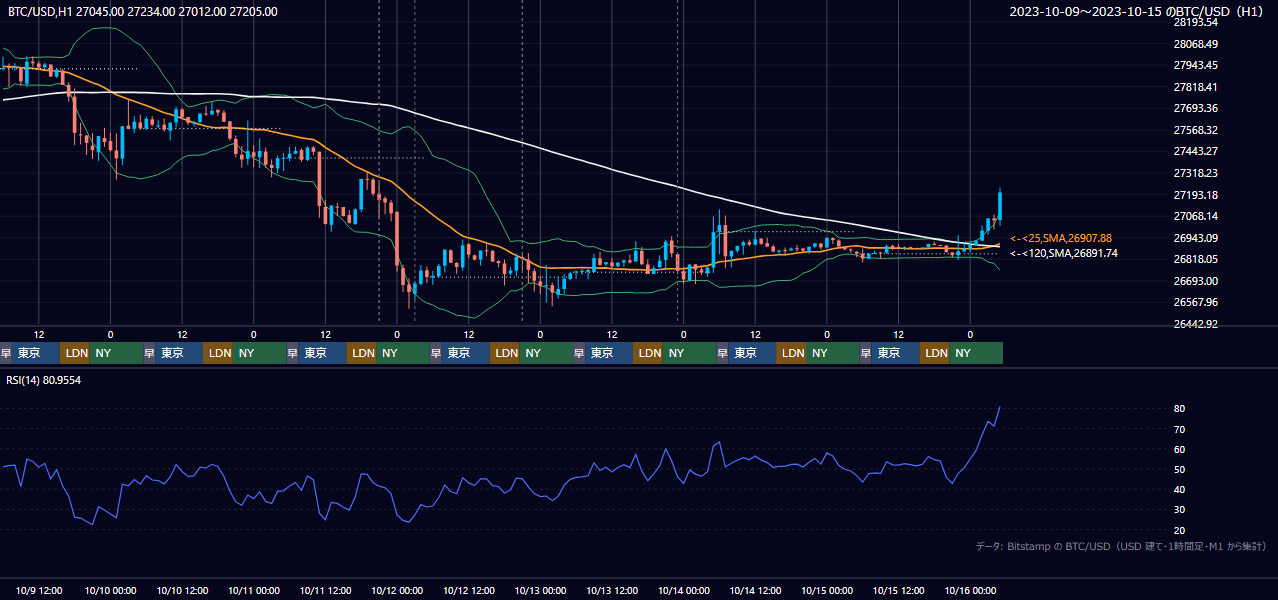Click the RSI line peak above 80
Image resolution: width=1278 pixels, height=600 pixels.
point(999,407)
